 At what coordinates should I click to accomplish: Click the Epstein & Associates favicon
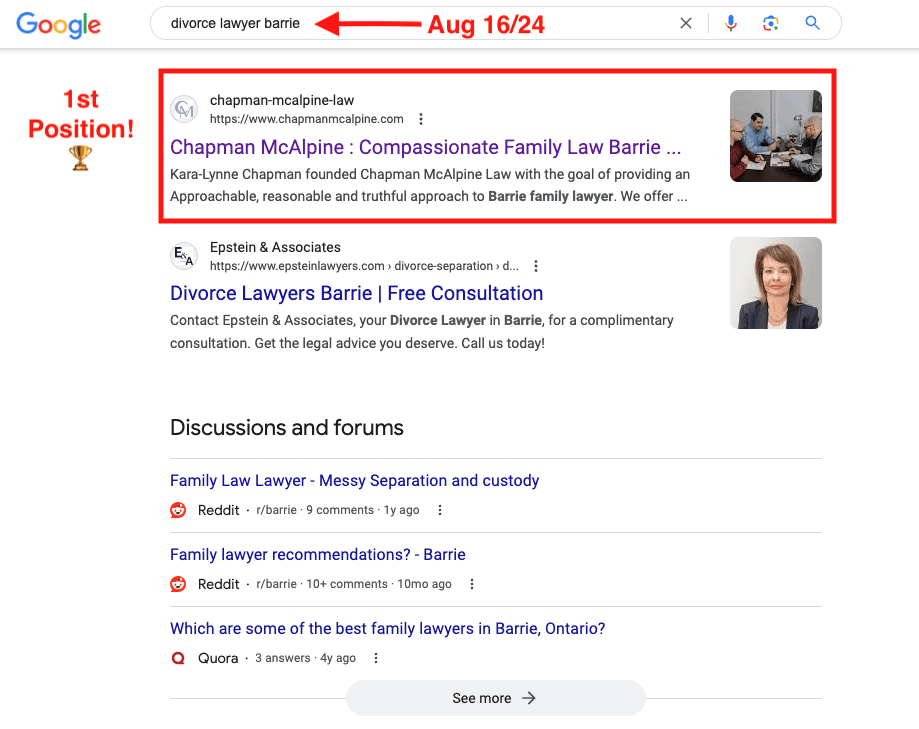[184, 256]
